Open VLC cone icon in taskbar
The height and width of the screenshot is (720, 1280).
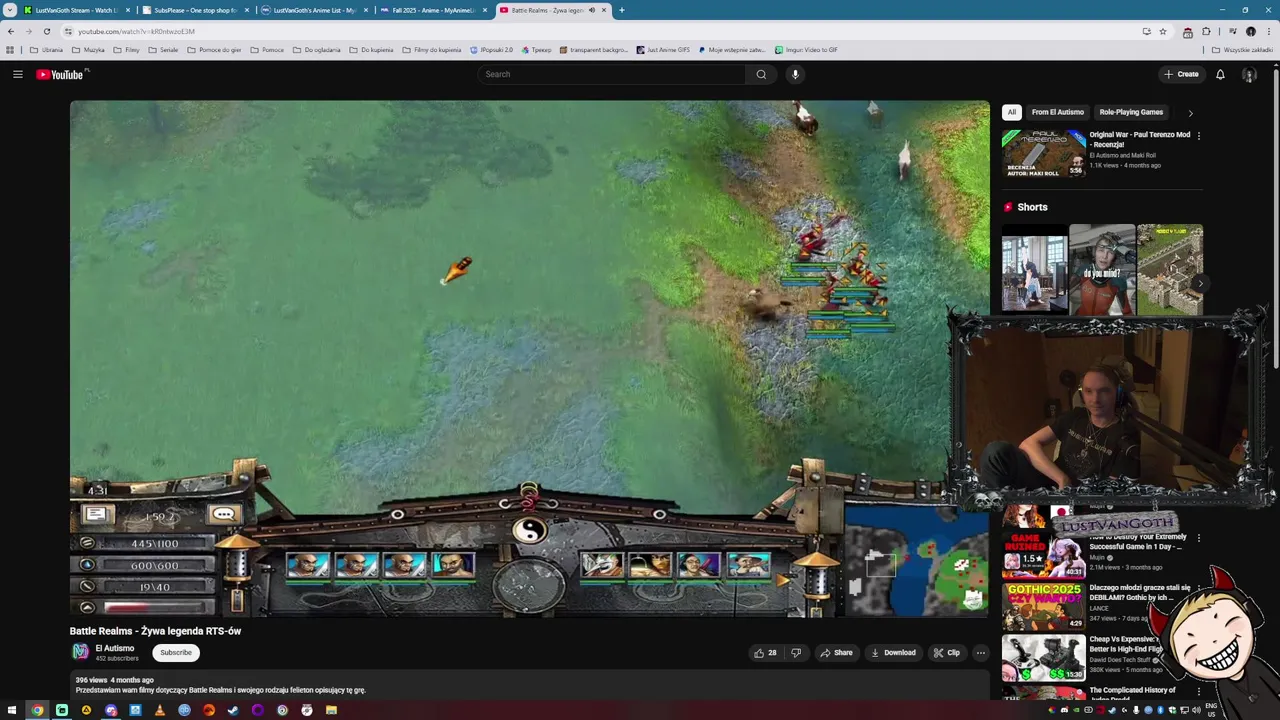click(x=159, y=710)
